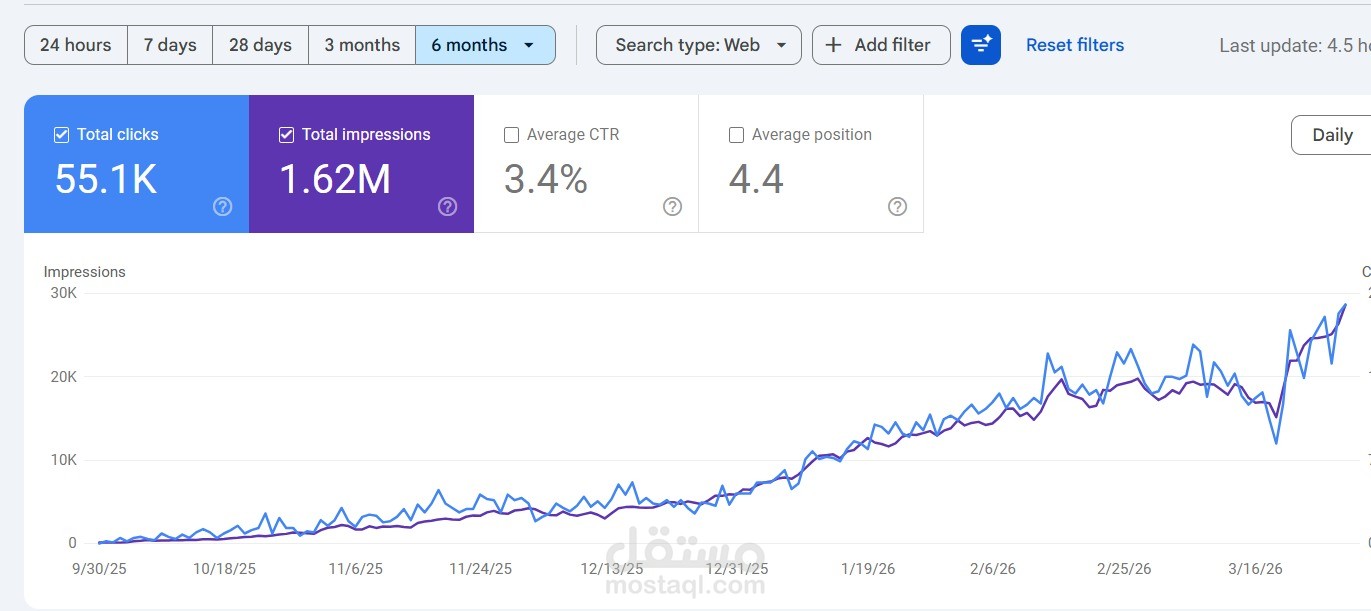1371x611 pixels.
Task: Click the 2/6/26 date label
Action: [993, 569]
